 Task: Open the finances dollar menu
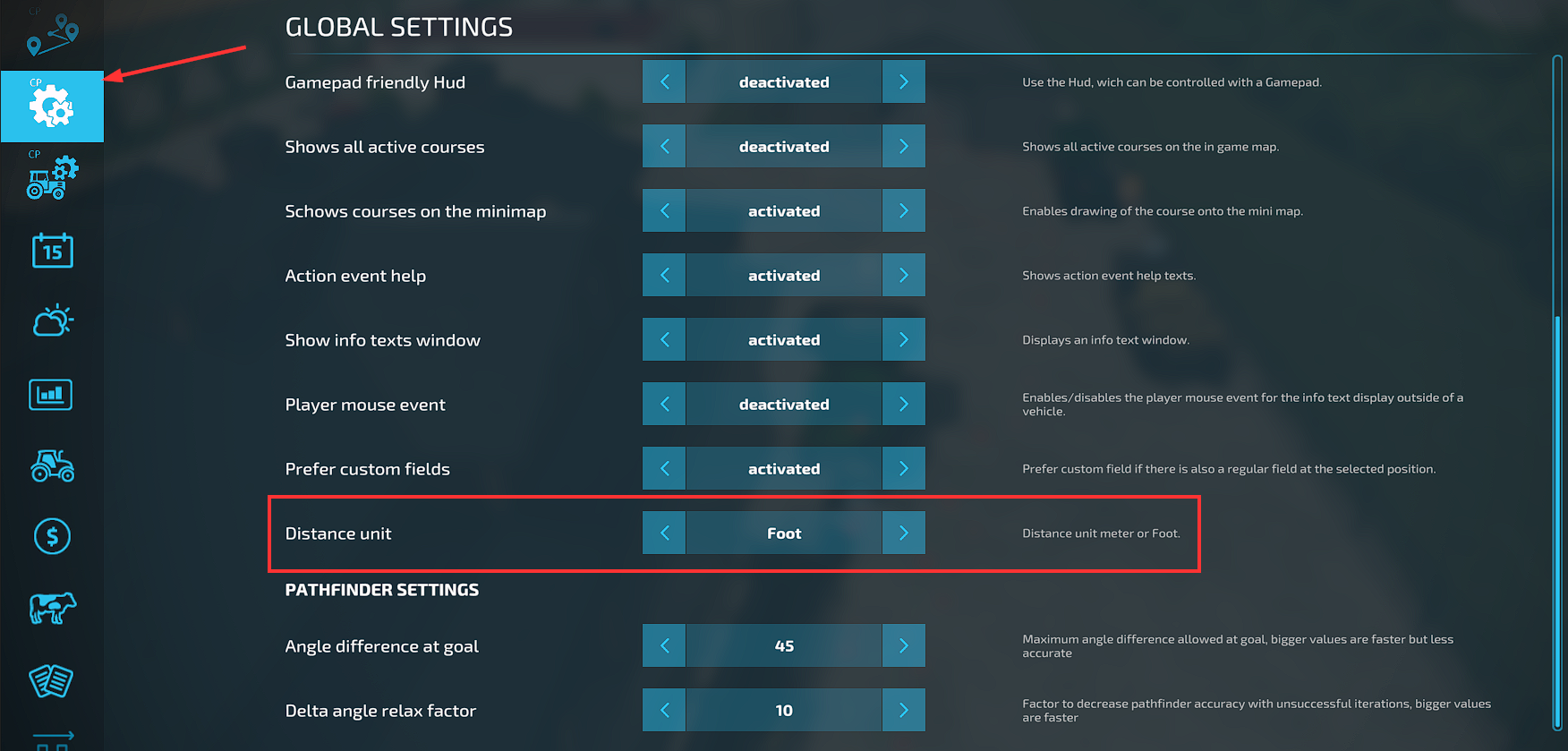(x=52, y=536)
